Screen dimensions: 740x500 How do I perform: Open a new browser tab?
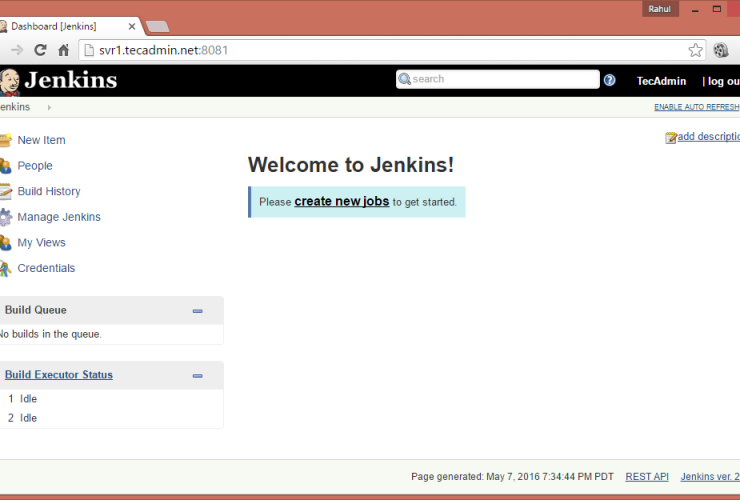157,26
